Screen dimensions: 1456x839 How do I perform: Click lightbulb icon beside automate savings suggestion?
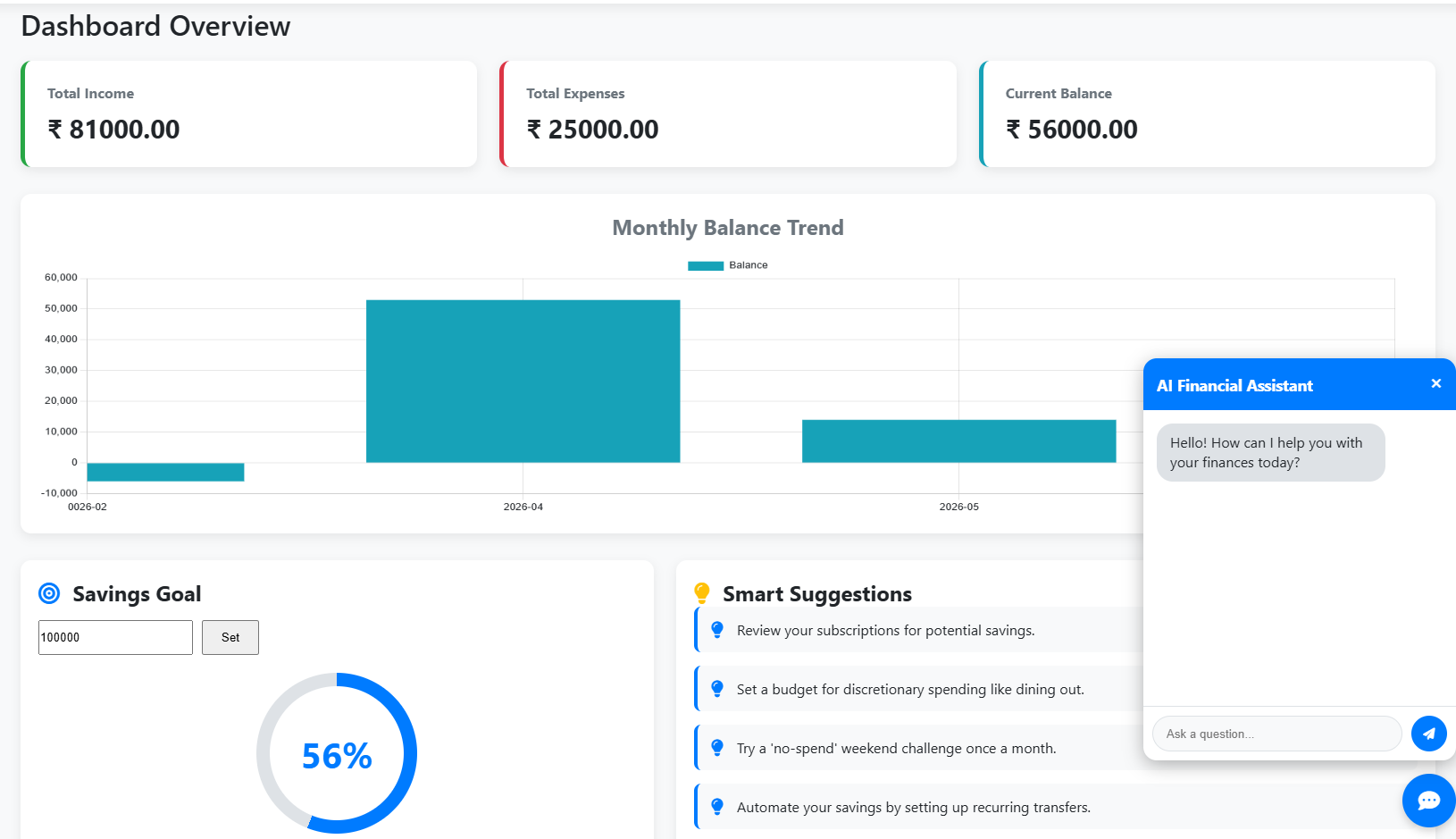pyautogui.click(x=717, y=807)
